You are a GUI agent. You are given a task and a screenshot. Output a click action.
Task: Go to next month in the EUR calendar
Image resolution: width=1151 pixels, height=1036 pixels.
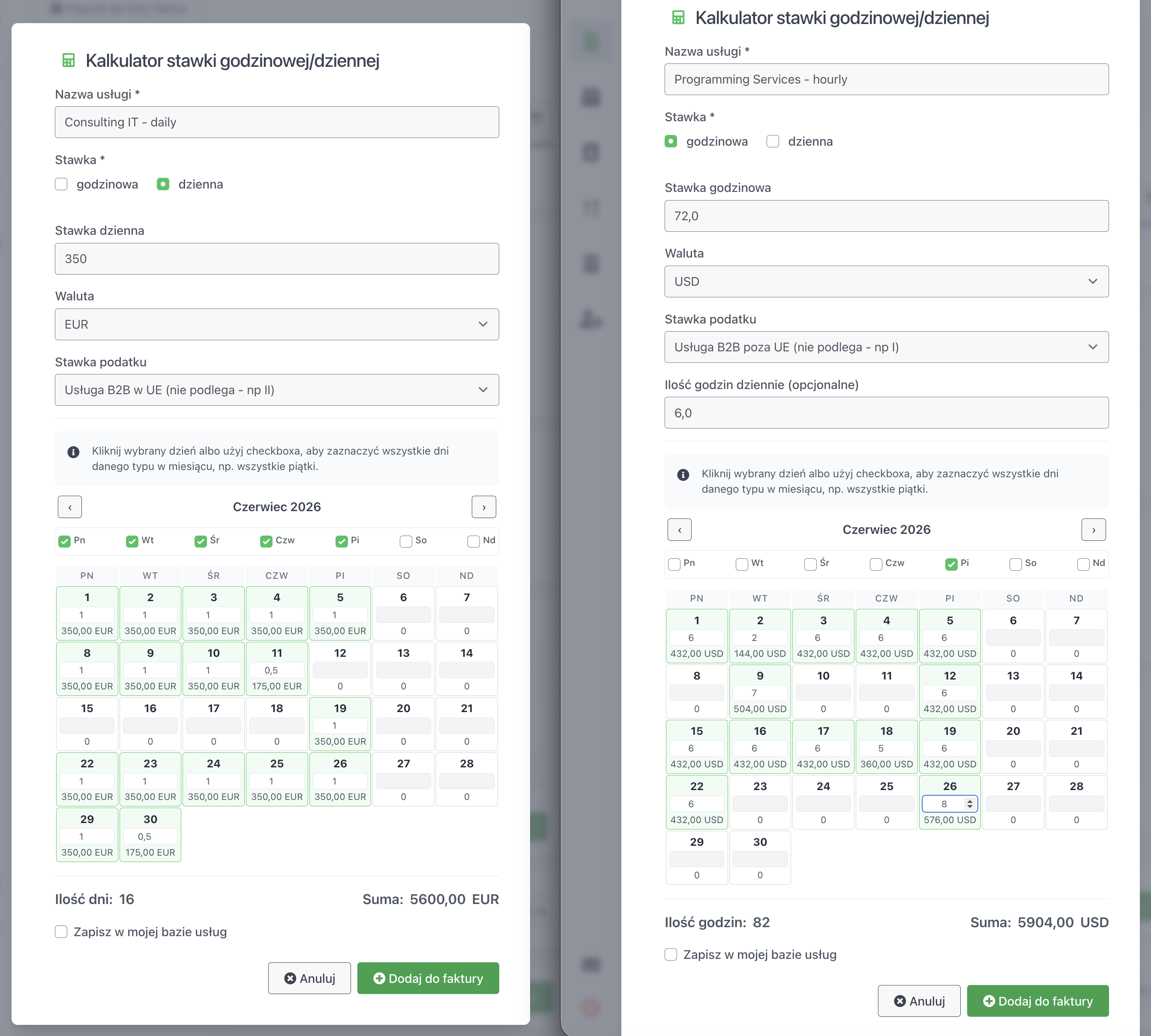[x=484, y=507]
